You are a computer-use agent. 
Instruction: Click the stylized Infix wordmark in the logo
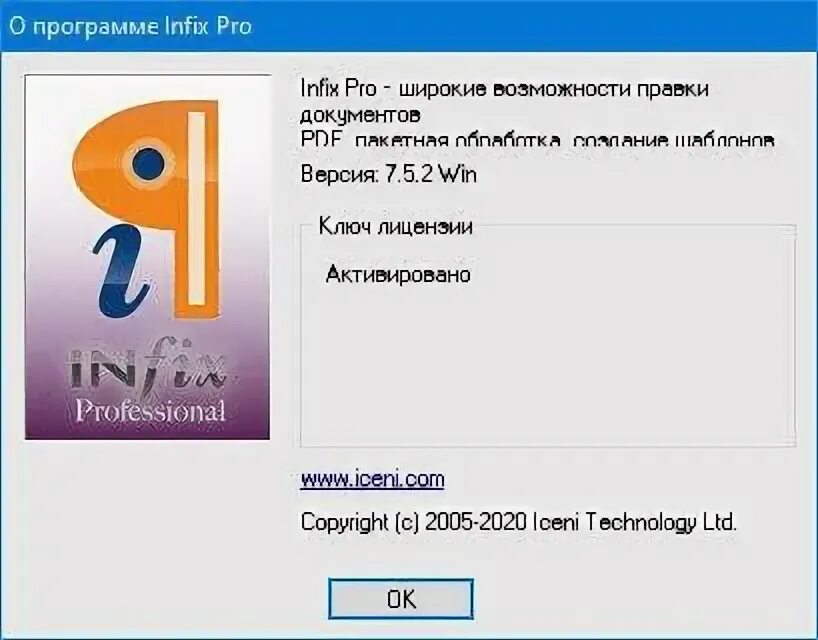(146, 367)
